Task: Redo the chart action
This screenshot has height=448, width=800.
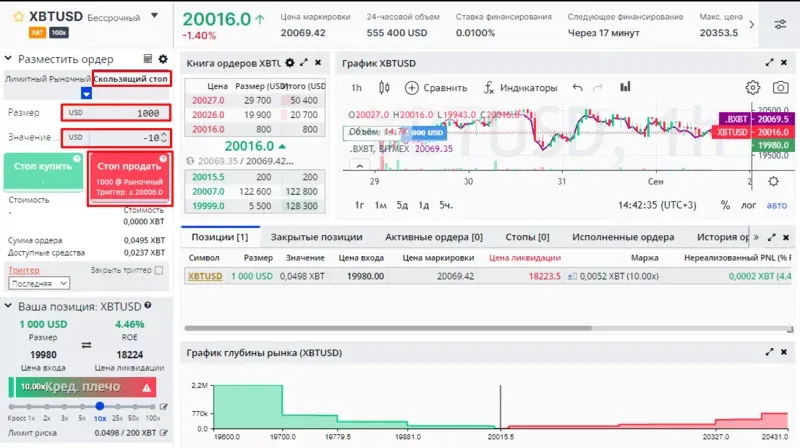Action: (x=597, y=88)
